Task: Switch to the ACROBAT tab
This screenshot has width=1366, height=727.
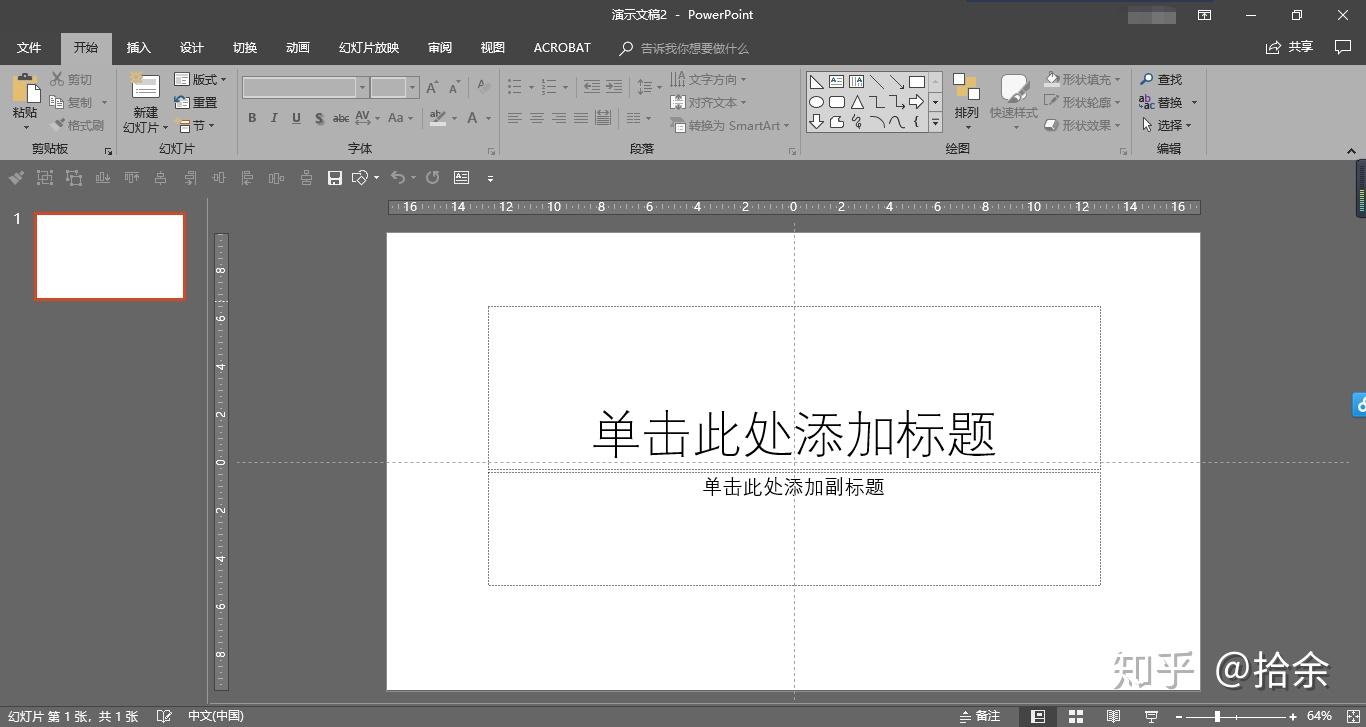Action: coord(562,48)
